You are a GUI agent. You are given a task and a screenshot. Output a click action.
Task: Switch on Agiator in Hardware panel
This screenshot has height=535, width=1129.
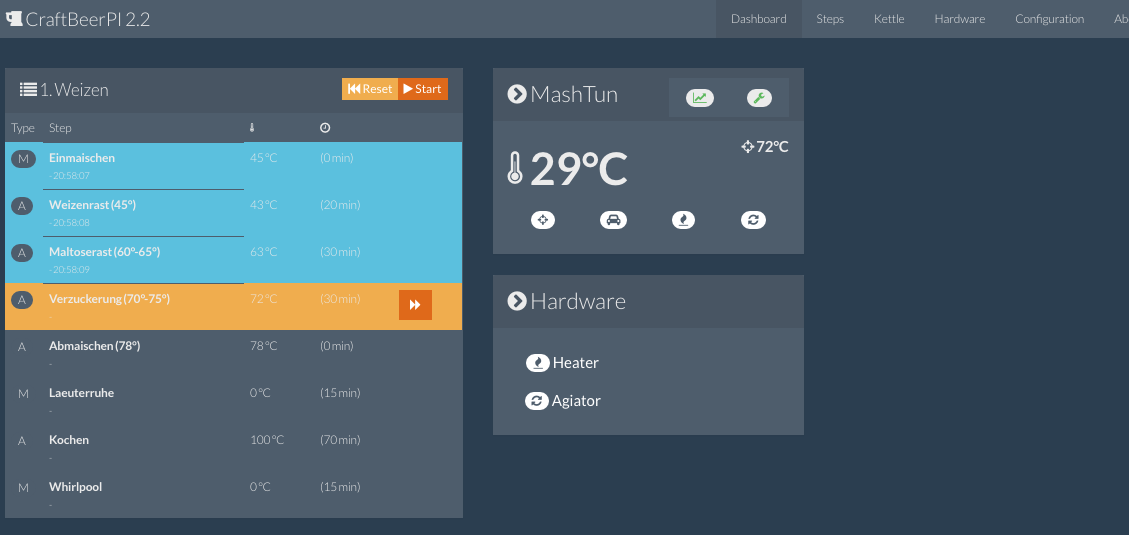[537, 401]
